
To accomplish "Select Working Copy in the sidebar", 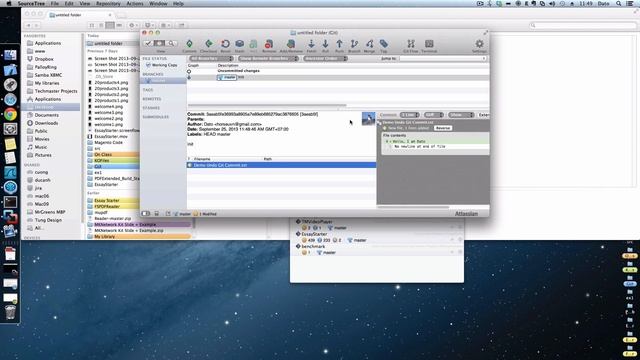I will (x=162, y=65).
